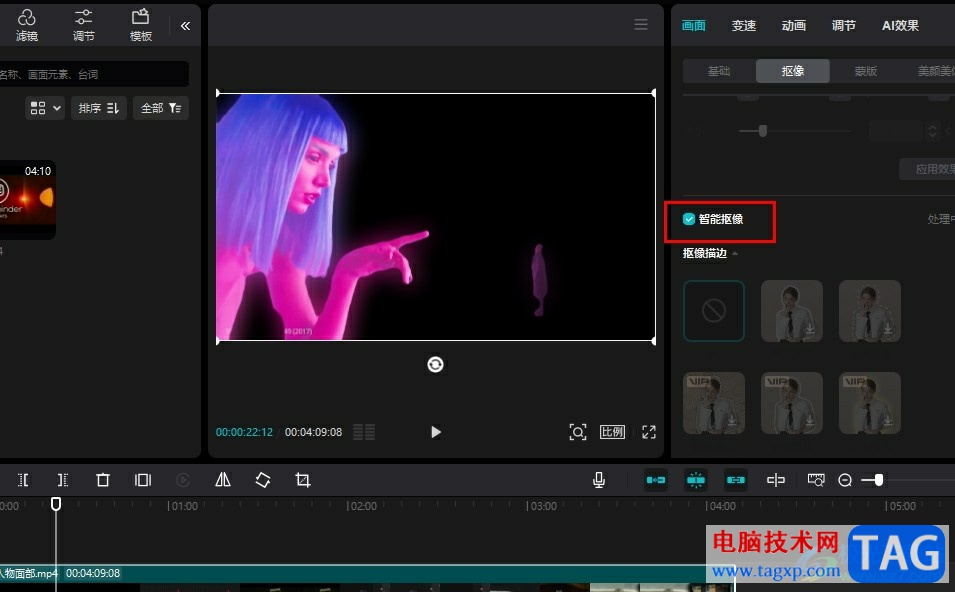The height and width of the screenshot is (592, 955).
Task: Click the split clip icon next to linkage toggles
Action: pyautogui.click(x=775, y=480)
